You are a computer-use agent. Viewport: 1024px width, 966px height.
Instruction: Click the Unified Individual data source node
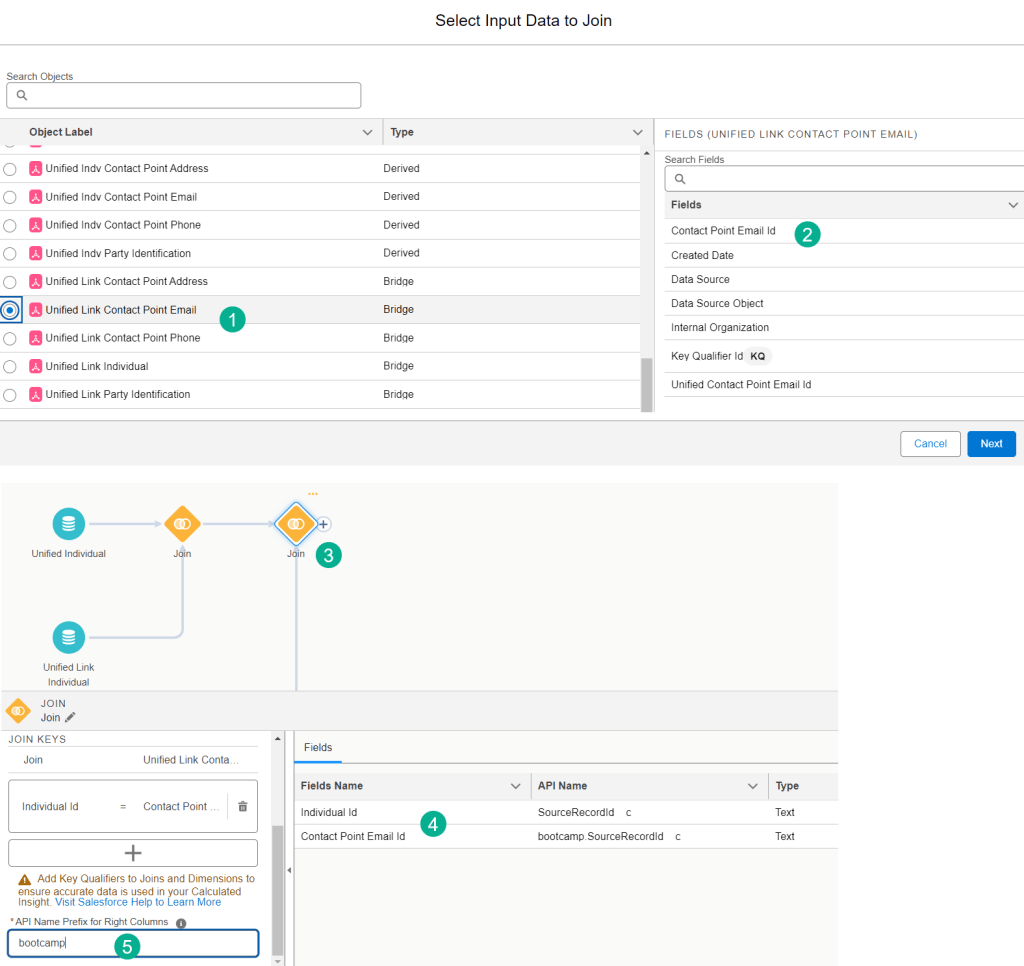pos(68,523)
